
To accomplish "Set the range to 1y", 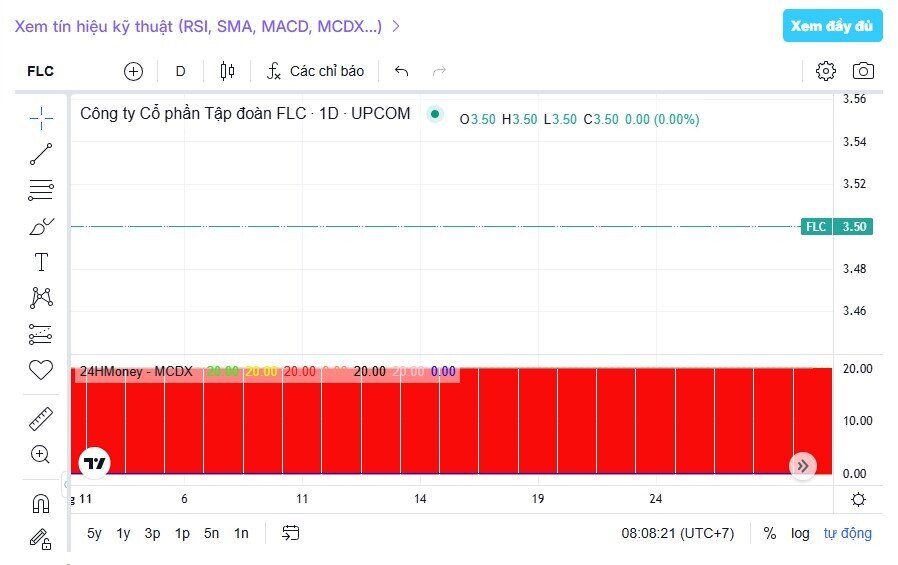I will [x=123, y=534].
